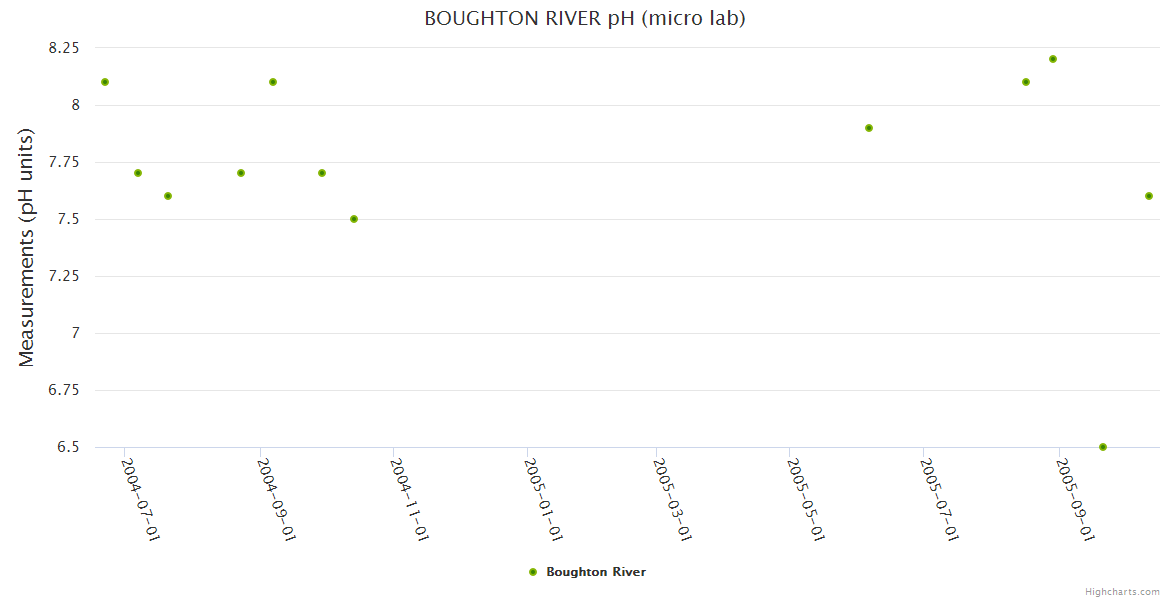Click the earliest 8.1 pH data point
1170x600 pixels.
(105, 82)
